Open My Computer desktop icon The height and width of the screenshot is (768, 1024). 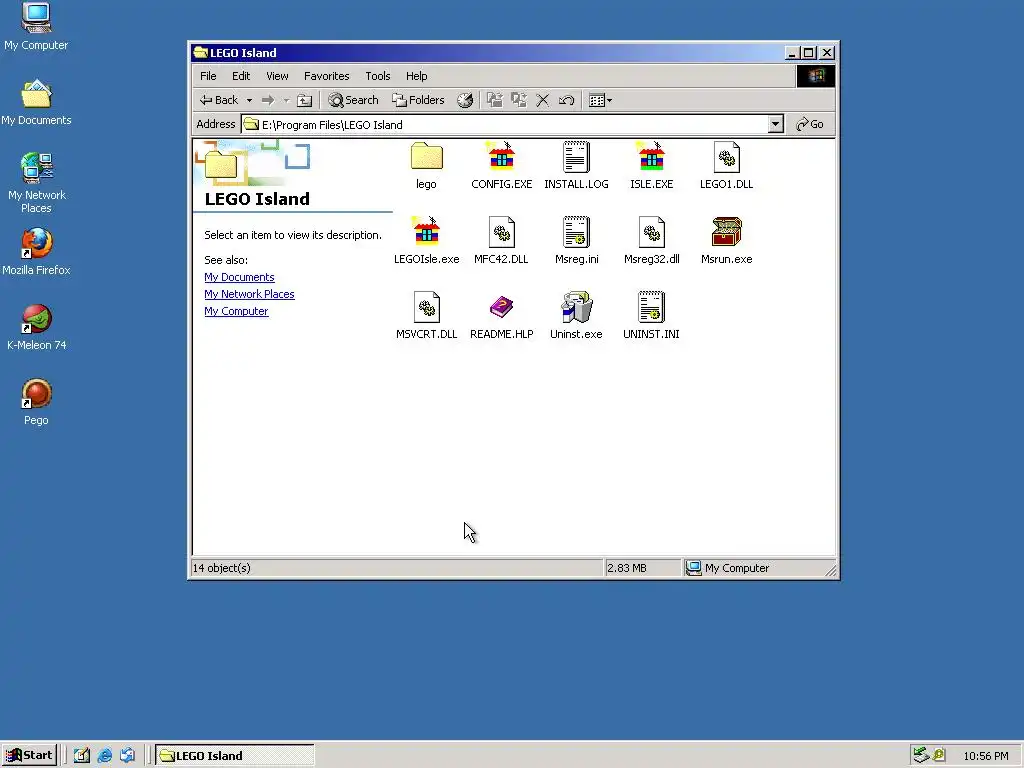pyautogui.click(x=36, y=26)
